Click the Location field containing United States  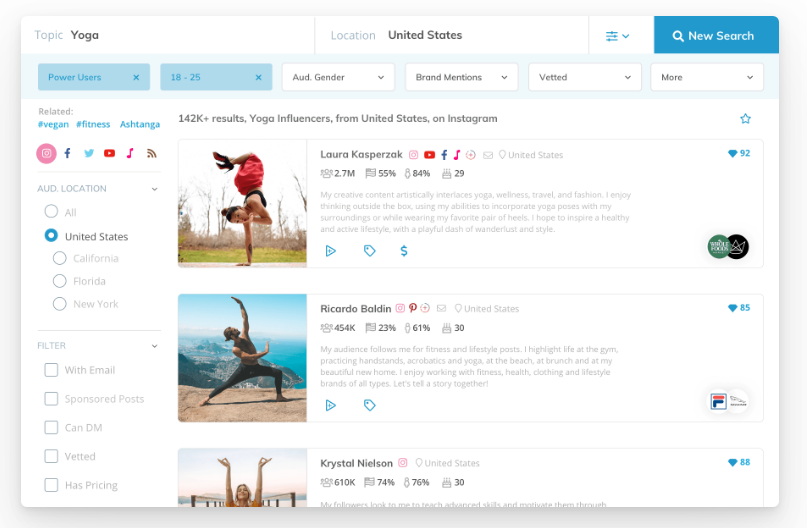coord(451,35)
